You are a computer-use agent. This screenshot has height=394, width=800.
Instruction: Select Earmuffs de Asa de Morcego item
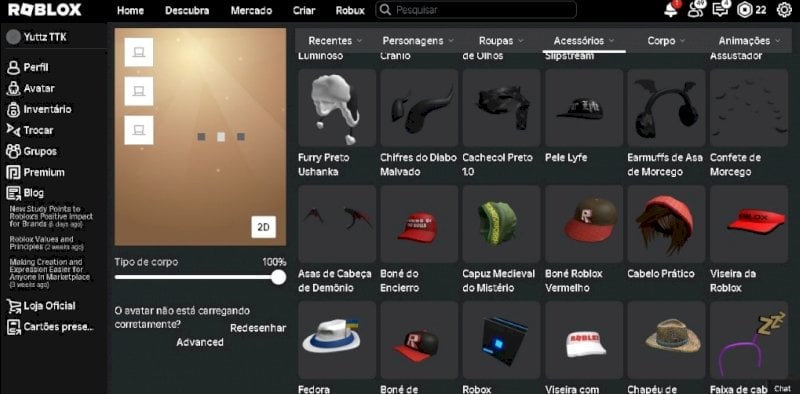click(x=666, y=108)
